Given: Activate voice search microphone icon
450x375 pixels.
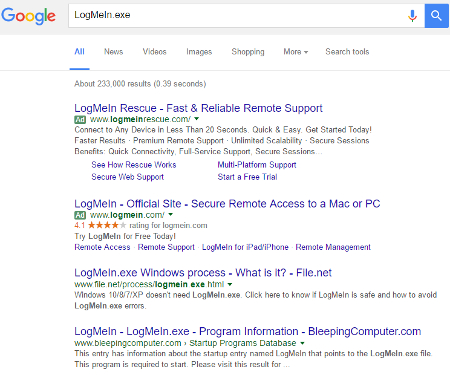Looking at the screenshot, I should click(412, 16).
